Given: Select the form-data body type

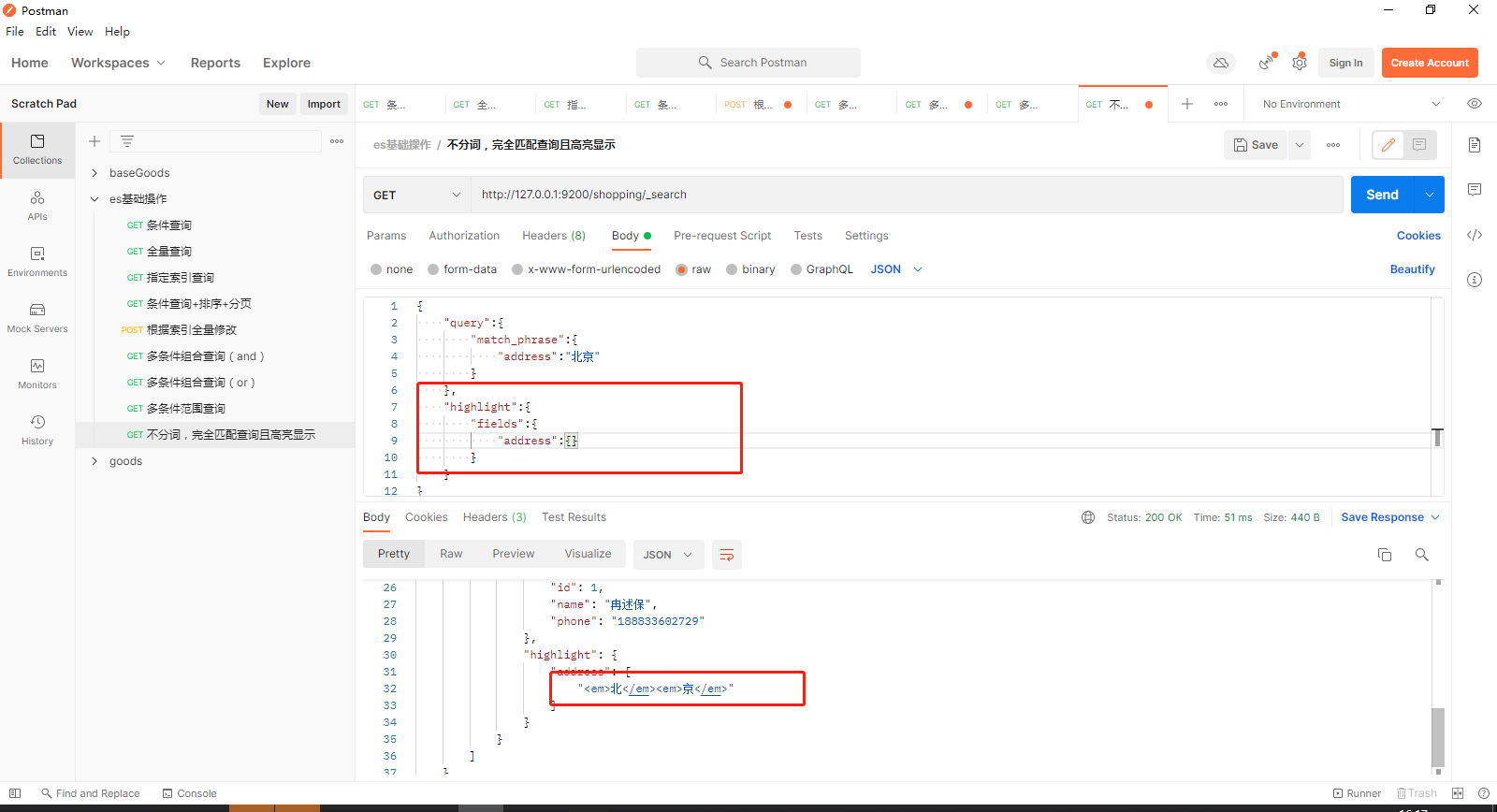Looking at the screenshot, I should 433,269.
